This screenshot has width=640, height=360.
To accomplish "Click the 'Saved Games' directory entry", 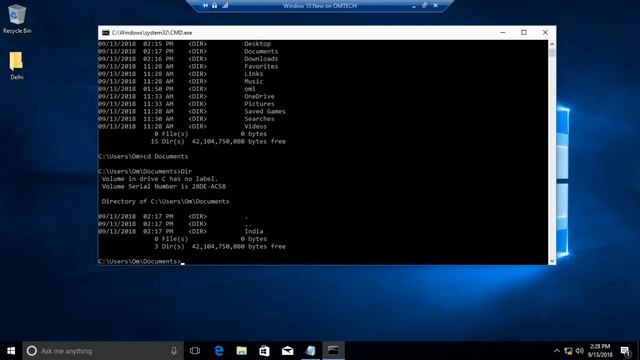I will click(x=265, y=111).
